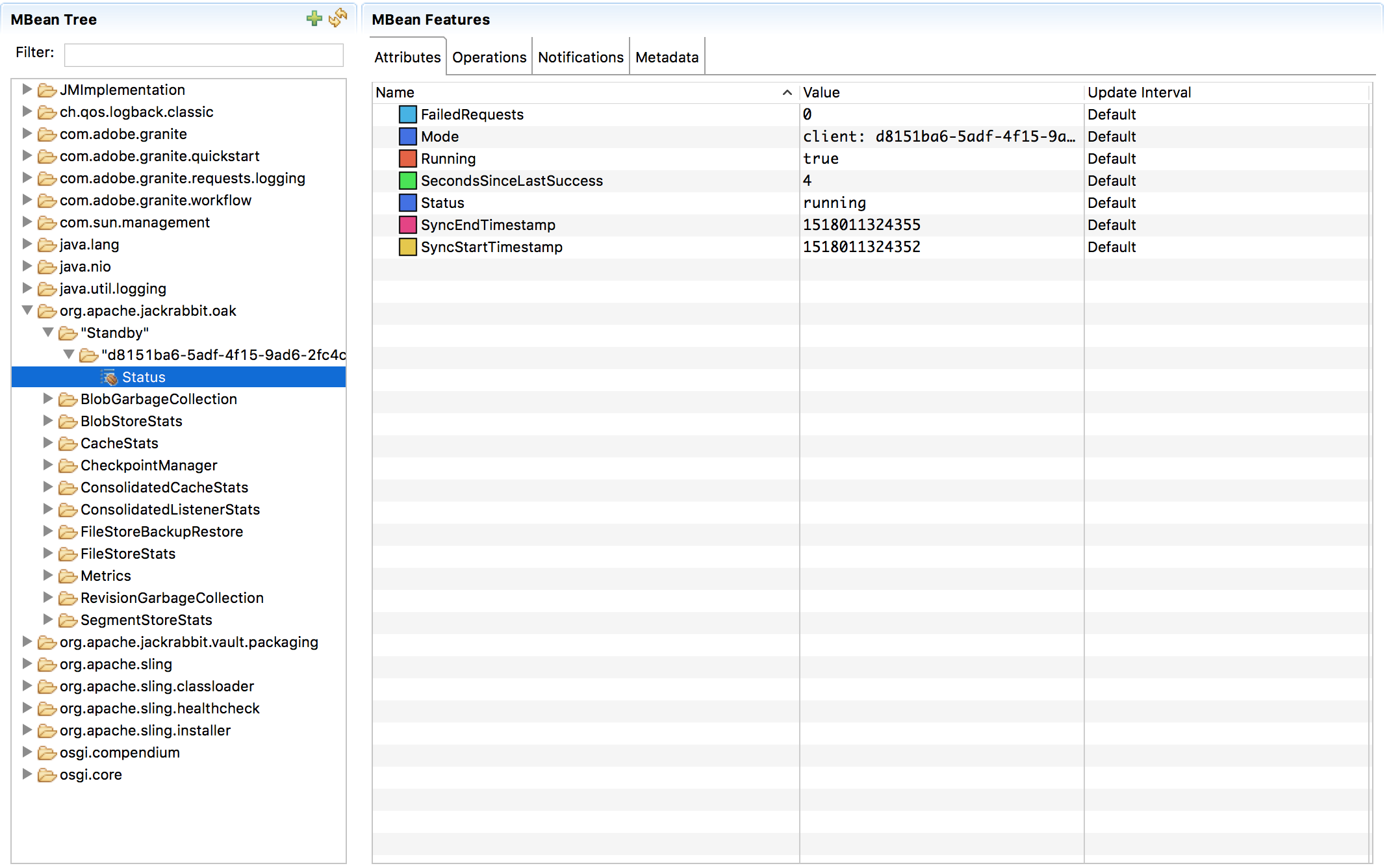The height and width of the screenshot is (868, 1389).
Task: Click the red Running attribute color swatch
Action: tap(407, 159)
